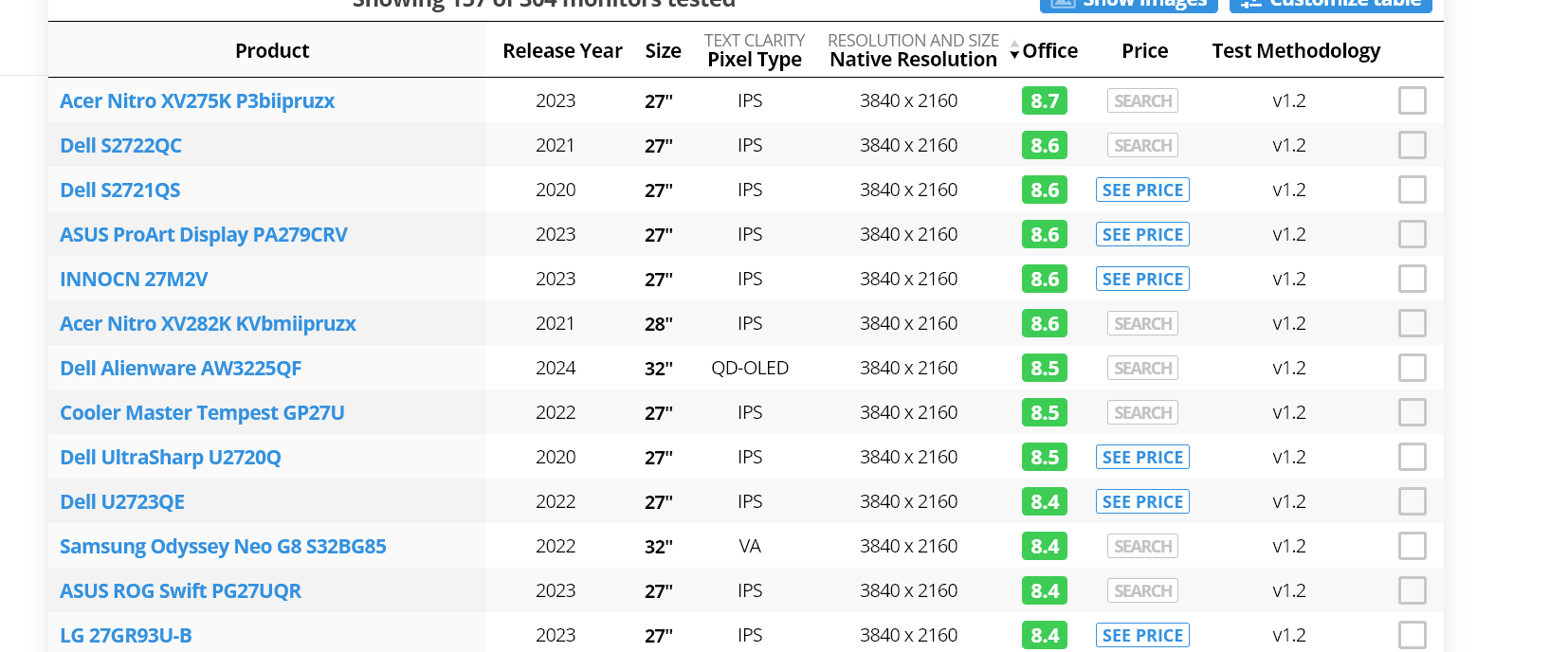Image resolution: width=1568 pixels, height=652 pixels.
Task: Open Dell U2723QE product link
Action: point(122,501)
